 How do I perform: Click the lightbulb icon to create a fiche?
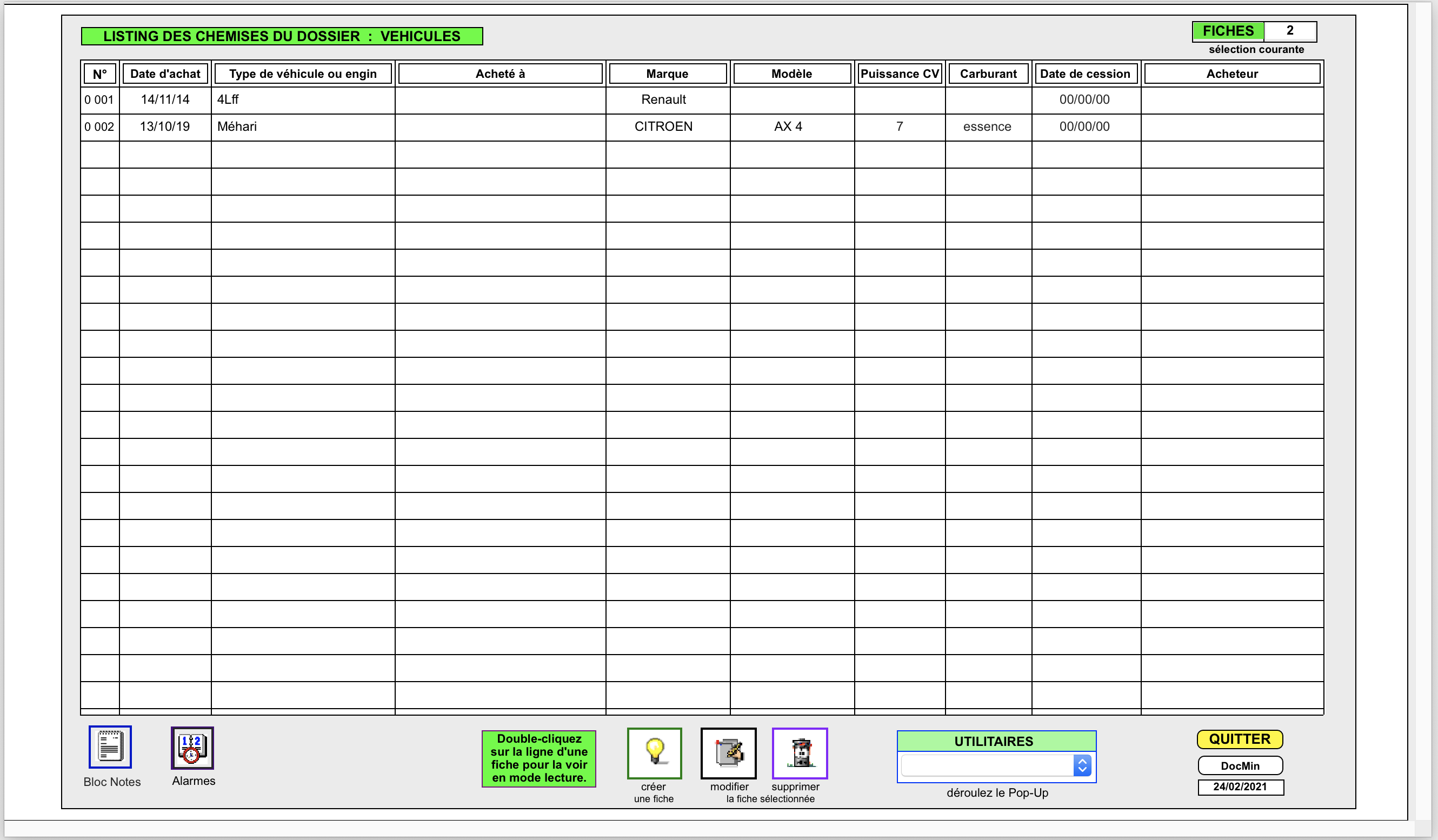point(655,754)
